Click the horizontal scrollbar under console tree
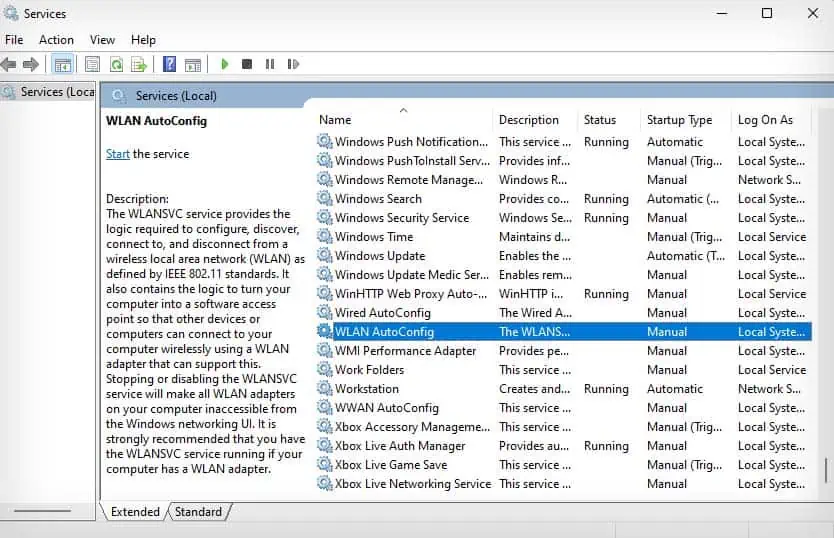Viewport: 834px width, 538px height. pyautogui.click(x=43, y=511)
